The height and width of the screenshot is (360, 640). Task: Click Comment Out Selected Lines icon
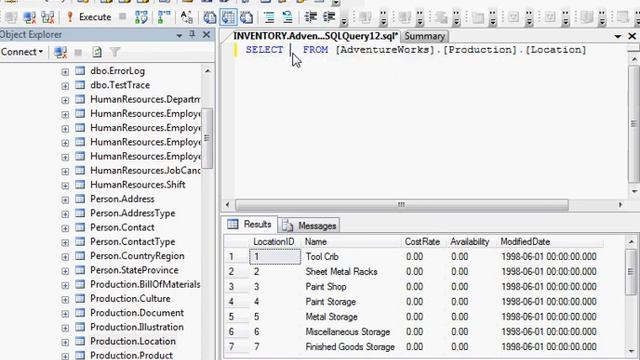[x=269, y=17]
